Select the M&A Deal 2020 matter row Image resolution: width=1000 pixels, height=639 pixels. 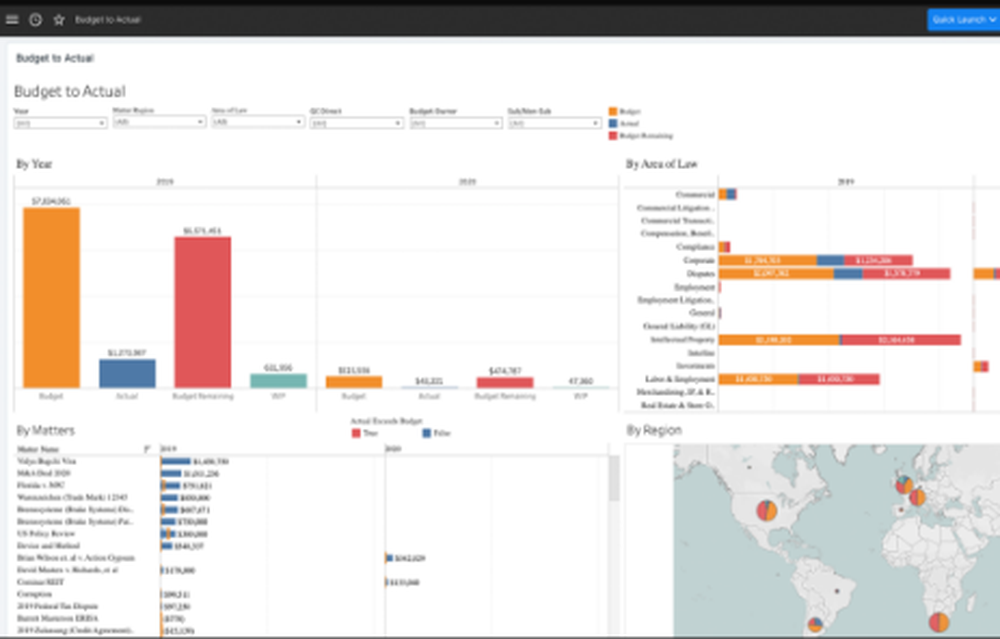point(43,473)
